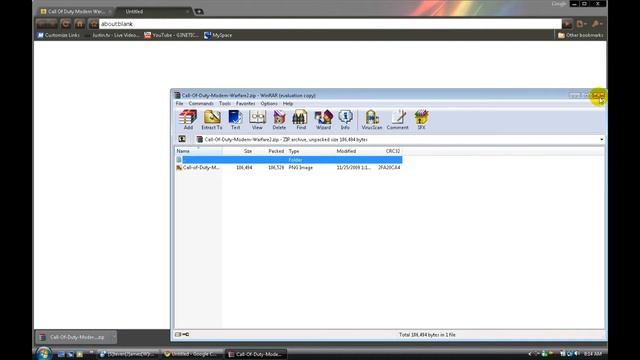Viewport: 640px width, 360px height.
Task: Open the browser wrench settings menu
Action: (x=597, y=24)
